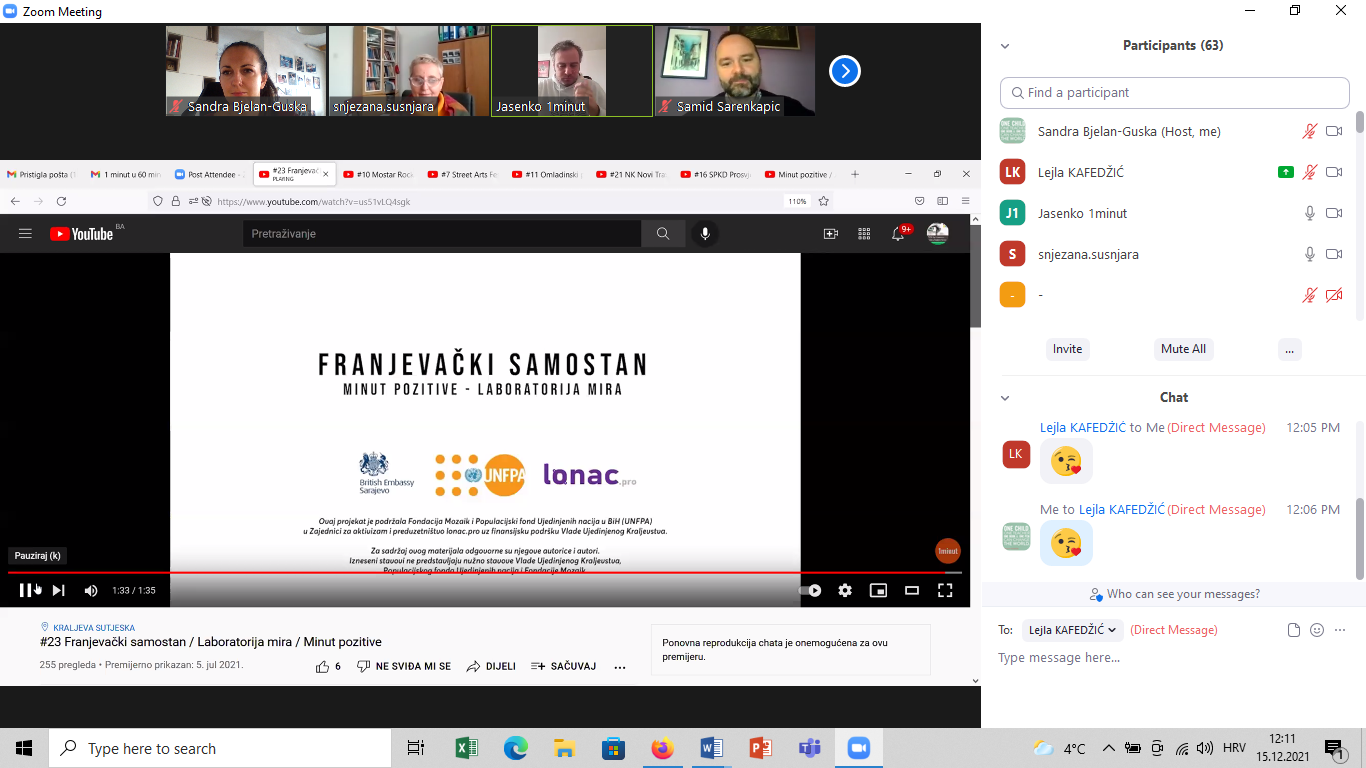
Task: Open the chat more options ellipsis
Action: click(x=1340, y=630)
